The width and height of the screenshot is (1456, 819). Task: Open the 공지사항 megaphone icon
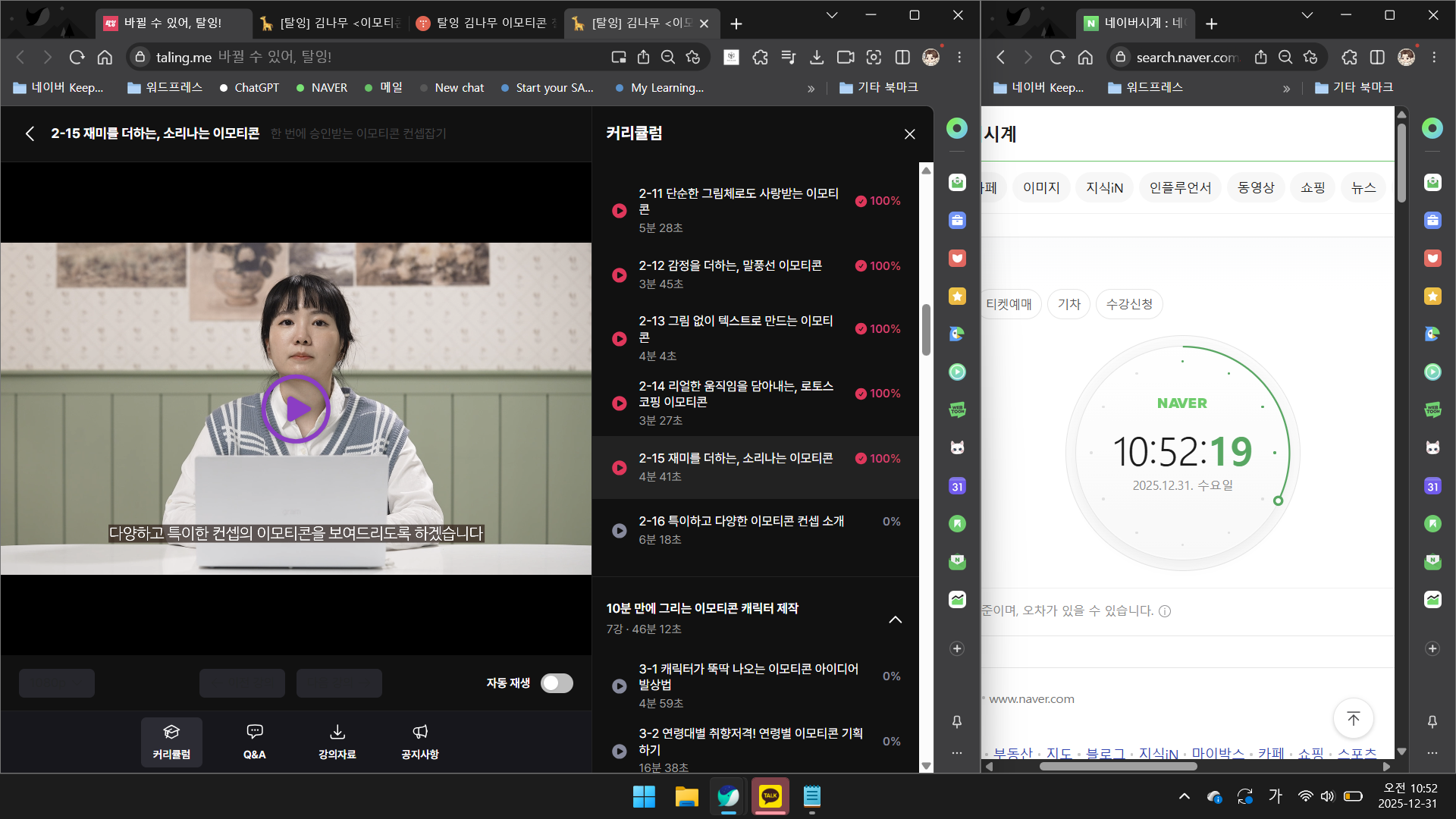tap(420, 741)
